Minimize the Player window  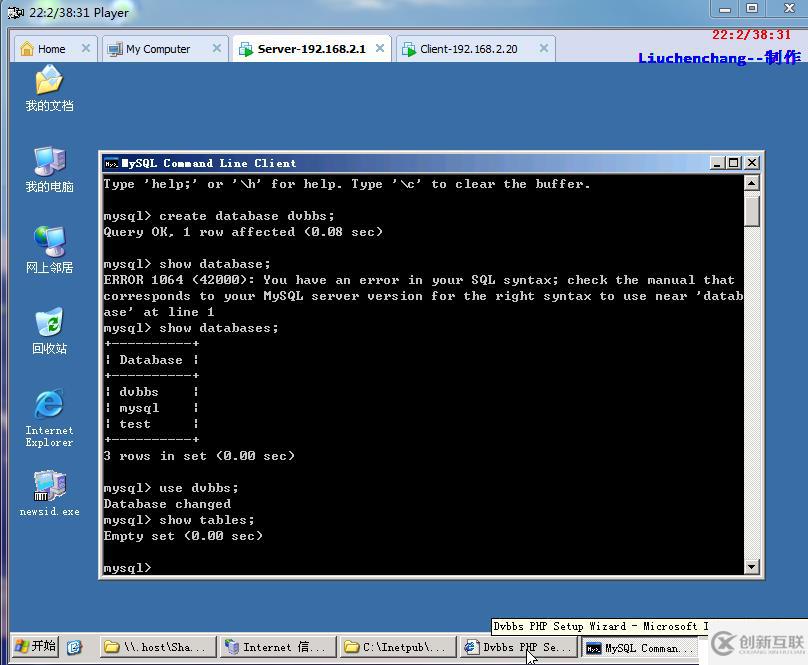pyautogui.click(x=725, y=9)
